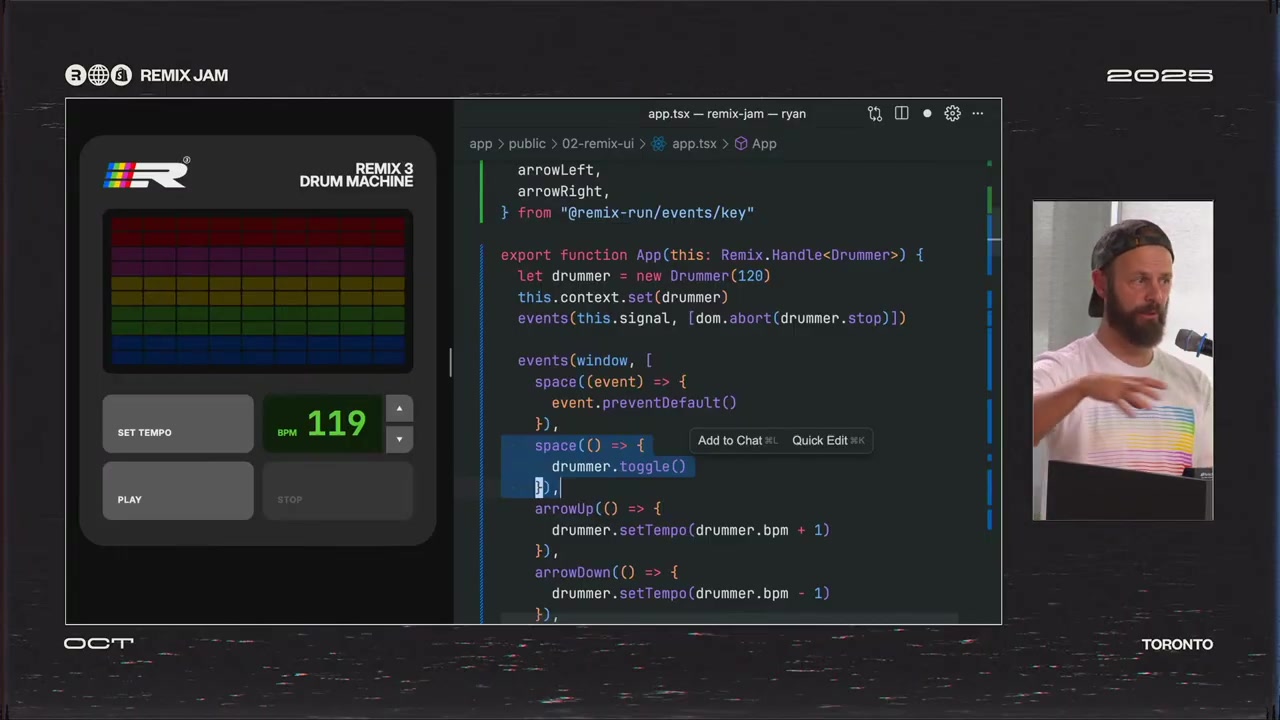Click the arrowUp handler line

pos(598,509)
